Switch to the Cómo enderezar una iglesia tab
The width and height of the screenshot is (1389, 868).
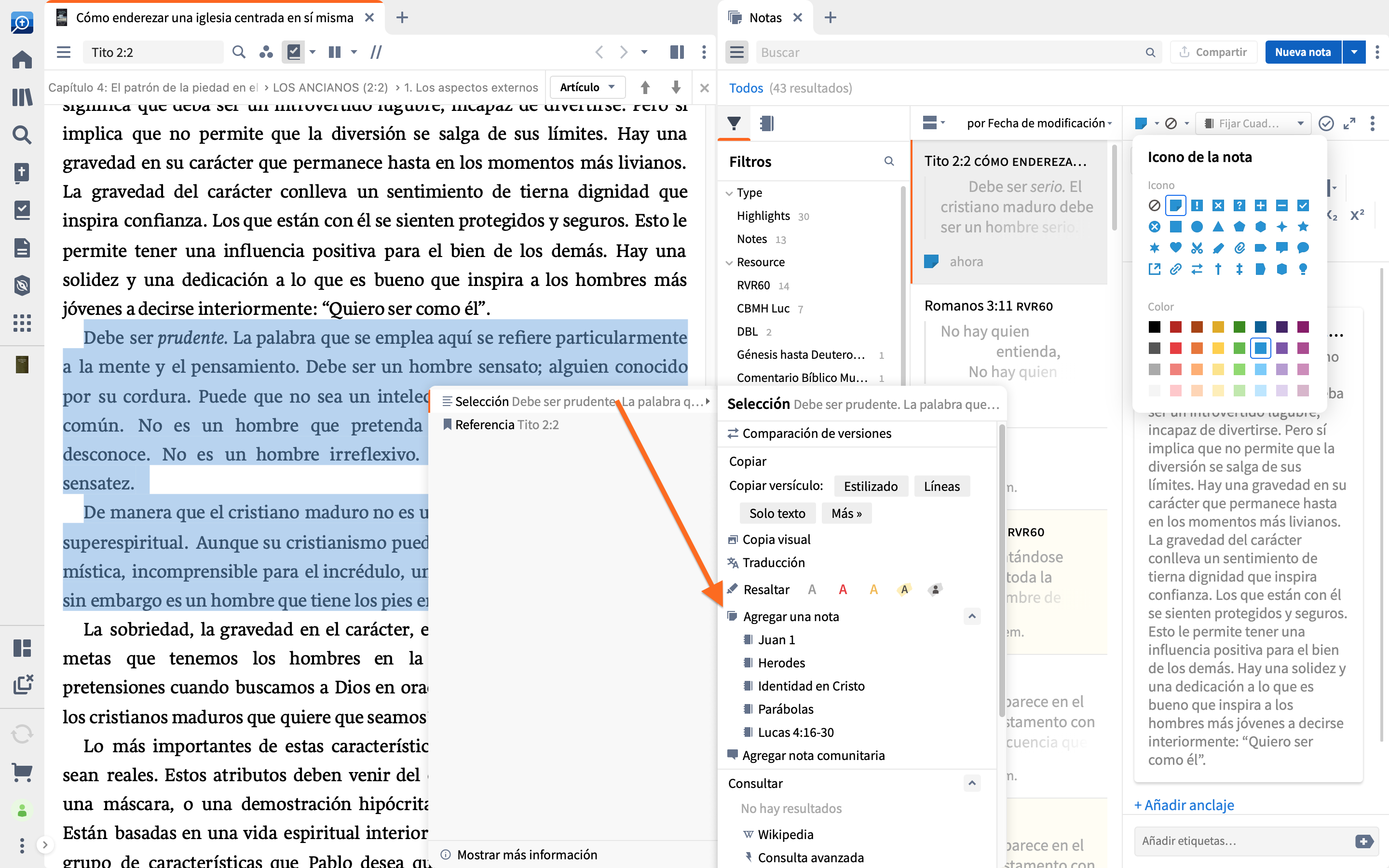point(214,18)
